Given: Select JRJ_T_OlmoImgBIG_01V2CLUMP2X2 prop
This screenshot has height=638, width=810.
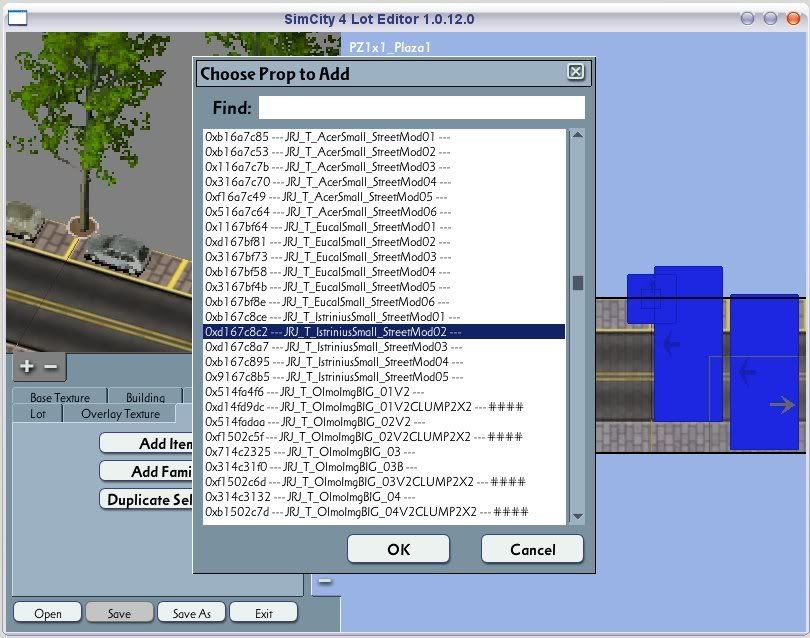Looking at the screenshot, I should [384, 407].
